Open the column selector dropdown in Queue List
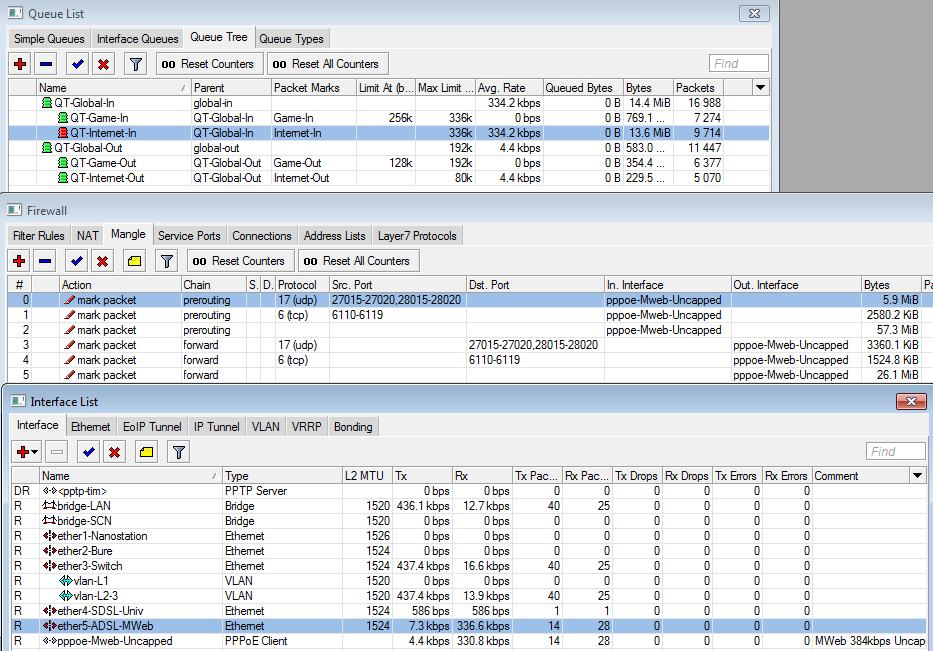The height and width of the screenshot is (651, 933). tap(760, 88)
